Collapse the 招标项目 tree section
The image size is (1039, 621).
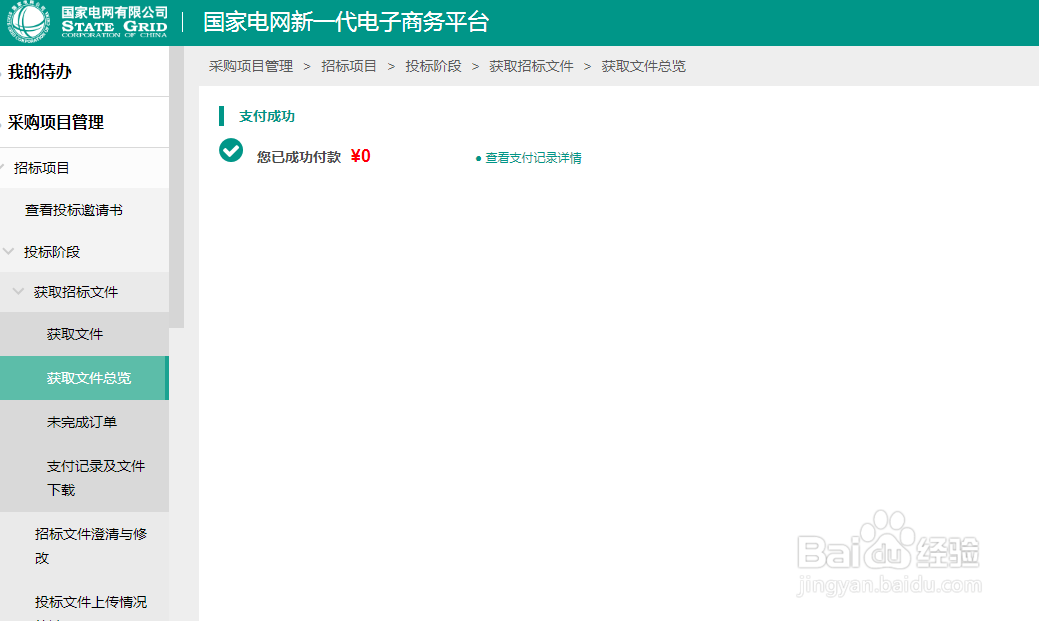click(6, 168)
